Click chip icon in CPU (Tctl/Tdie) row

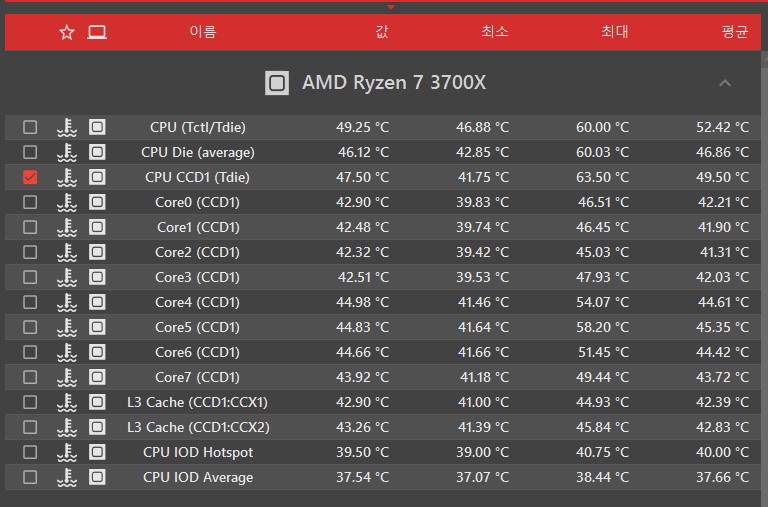tap(97, 127)
